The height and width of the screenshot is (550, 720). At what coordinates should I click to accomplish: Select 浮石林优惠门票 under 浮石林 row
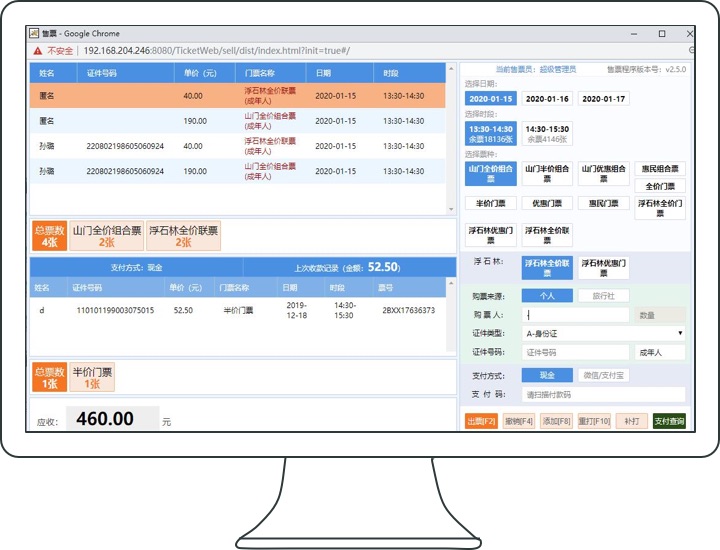tap(604, 267)
